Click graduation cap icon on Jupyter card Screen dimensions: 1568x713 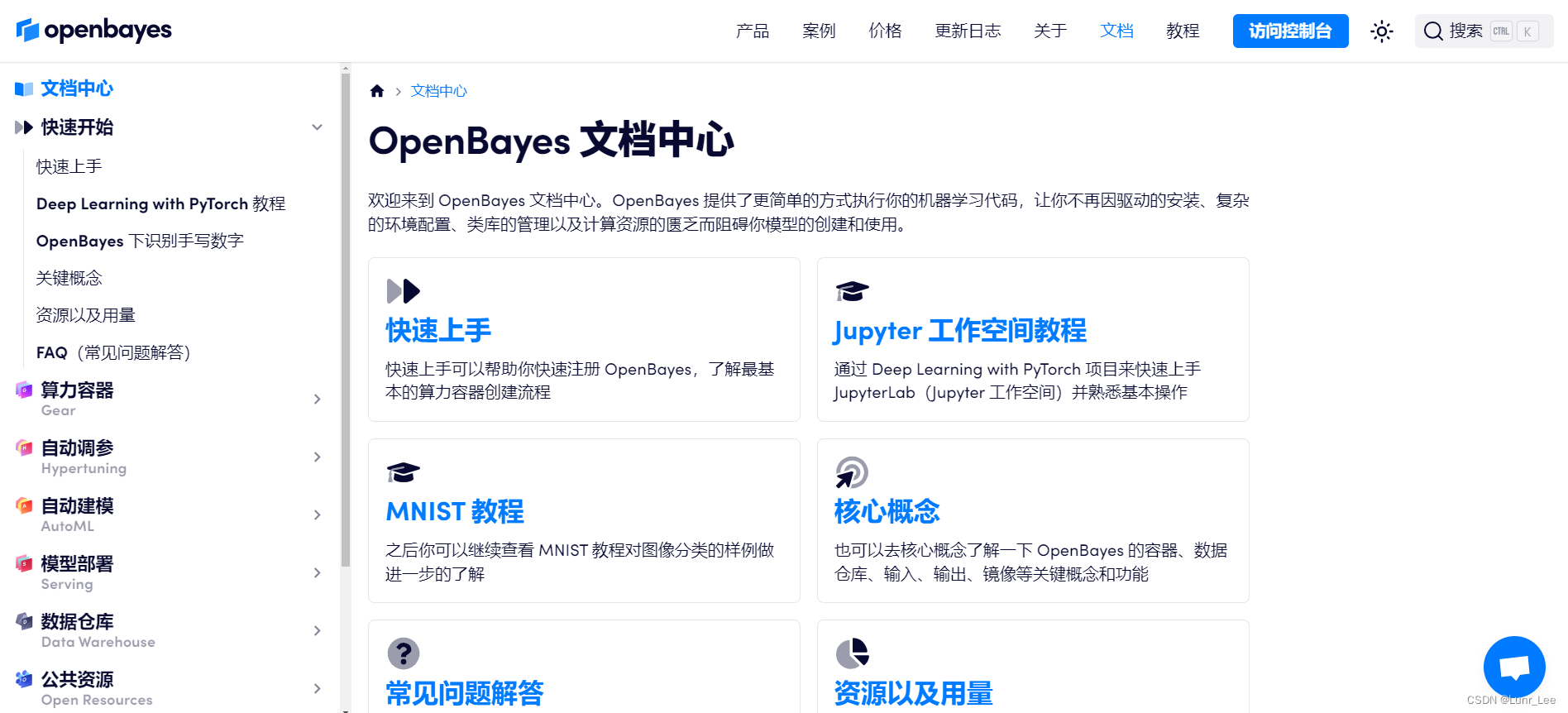[x=852, y=291]
